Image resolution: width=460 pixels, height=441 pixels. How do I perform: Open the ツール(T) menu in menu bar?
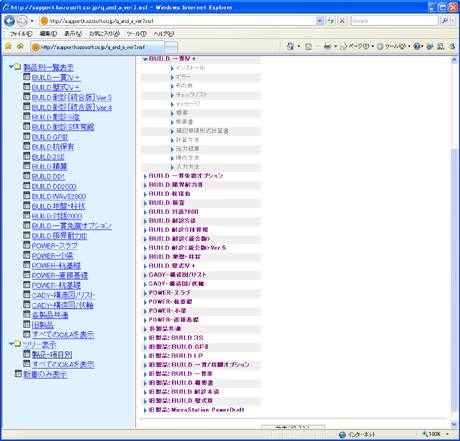point(136,34)
